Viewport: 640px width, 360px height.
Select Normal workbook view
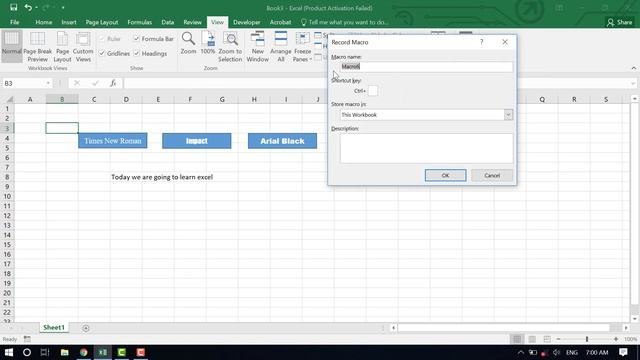tap(11, 46)
